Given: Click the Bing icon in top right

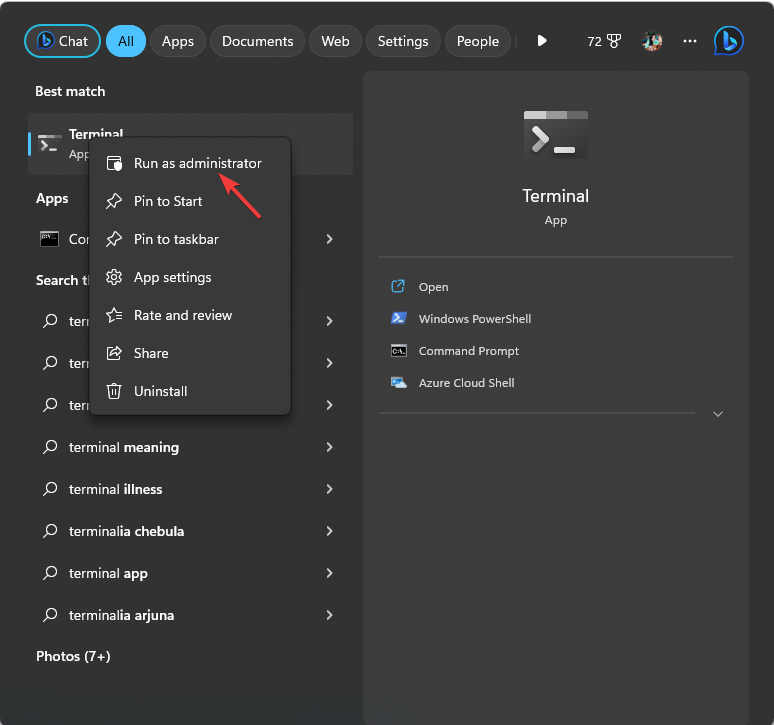Looking at the screenshot, I should (x=728, y=41).
